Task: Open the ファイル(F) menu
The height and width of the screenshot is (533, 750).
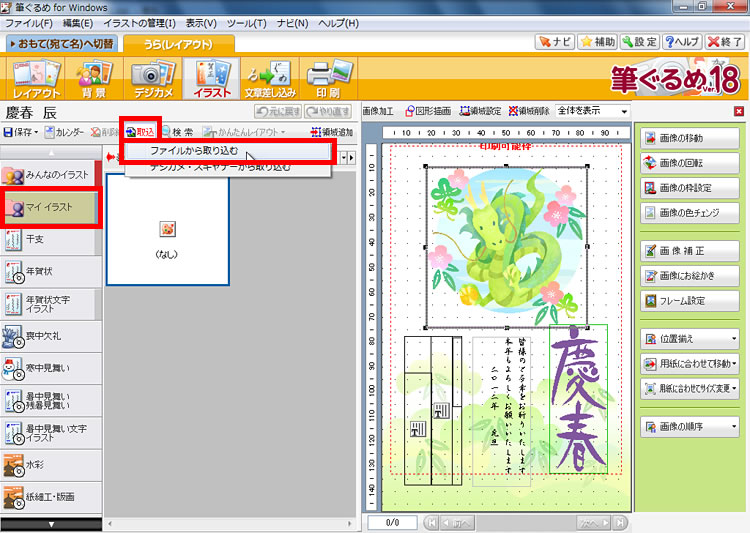Action: pos(29,23)
